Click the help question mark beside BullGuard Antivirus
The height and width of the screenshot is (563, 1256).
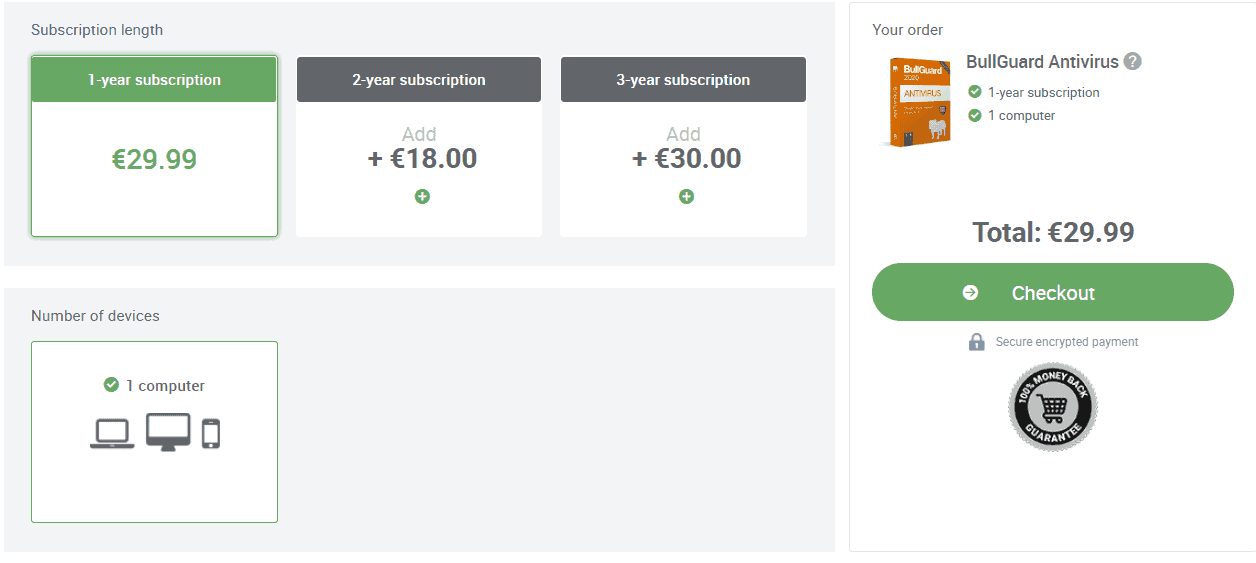point(1132,61)
